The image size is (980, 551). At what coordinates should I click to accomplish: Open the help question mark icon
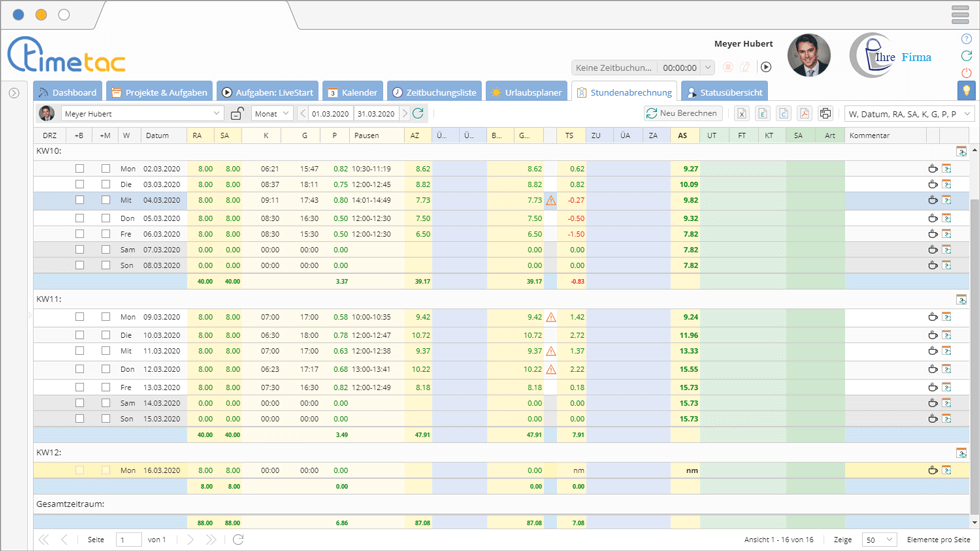[x=966, y=39]
